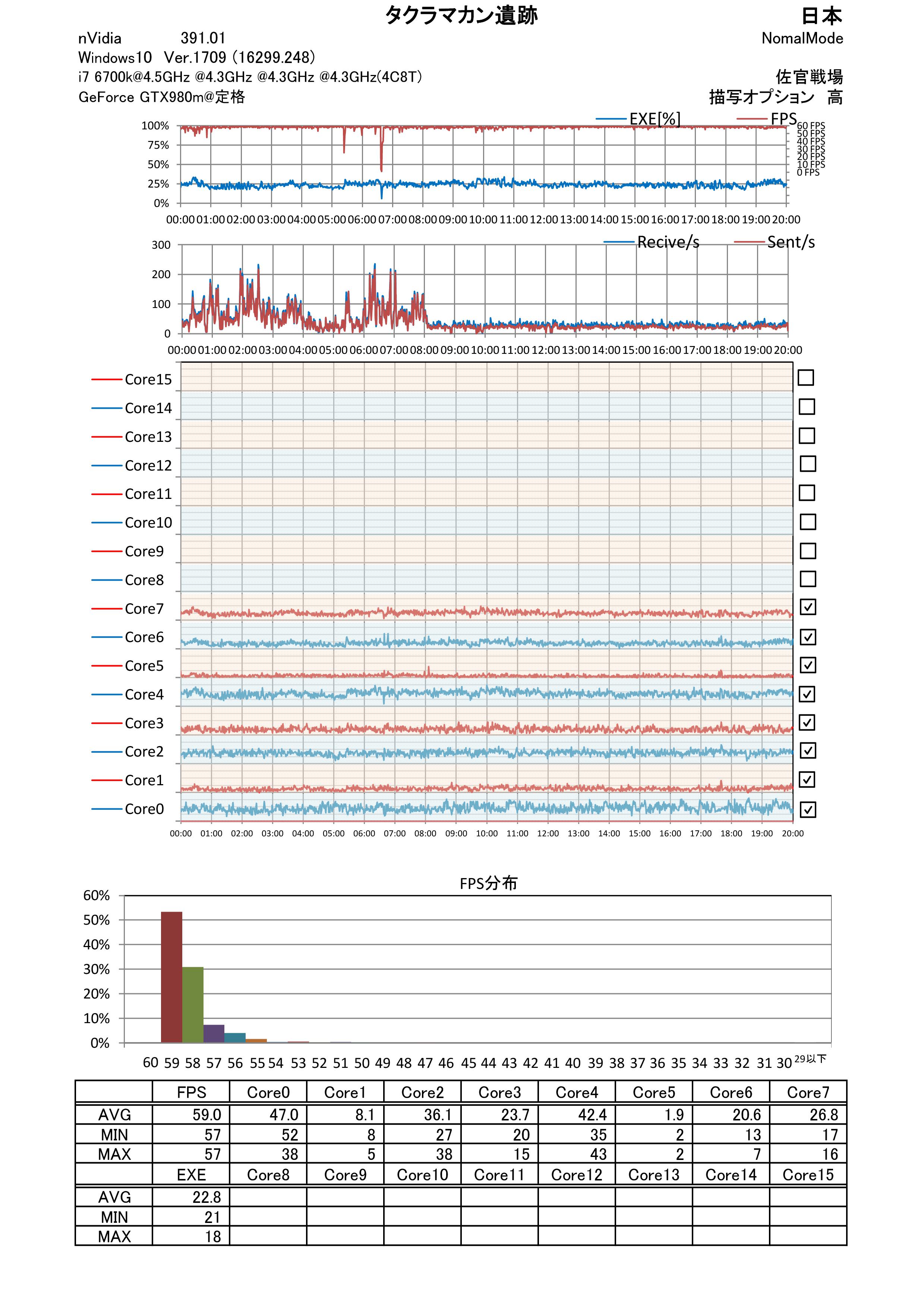Select the Core7 table header cell

808,1092
